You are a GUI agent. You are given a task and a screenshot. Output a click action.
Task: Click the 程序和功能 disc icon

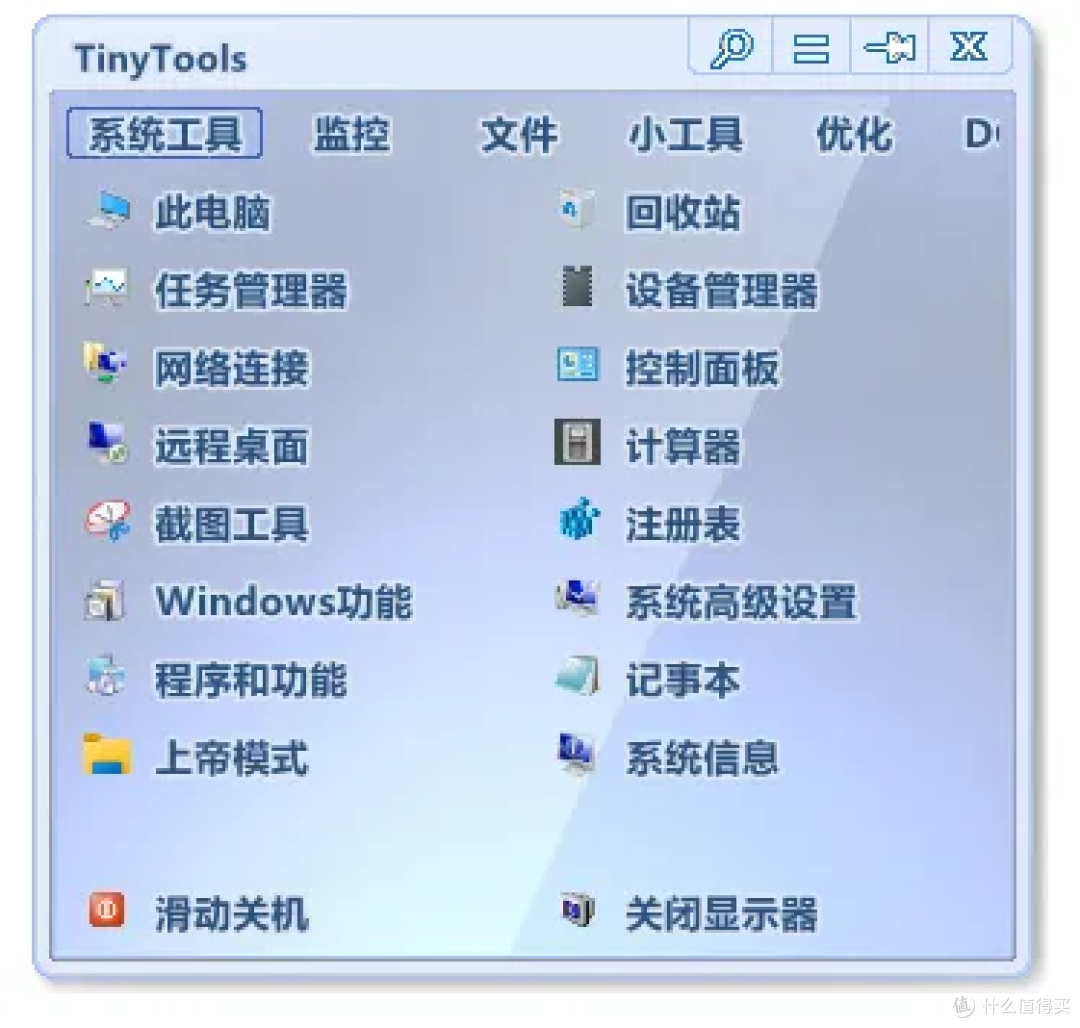point(105,675)
